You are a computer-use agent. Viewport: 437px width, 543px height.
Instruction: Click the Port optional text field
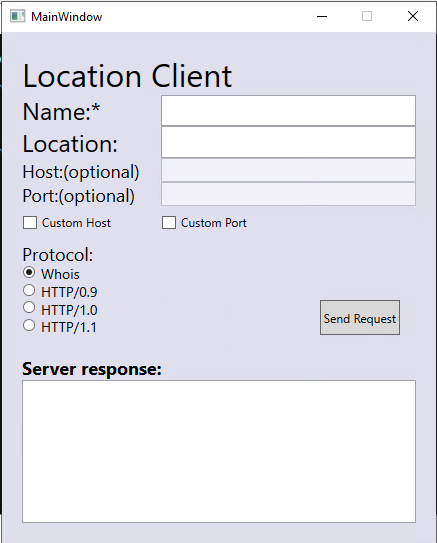coord(288,194)
